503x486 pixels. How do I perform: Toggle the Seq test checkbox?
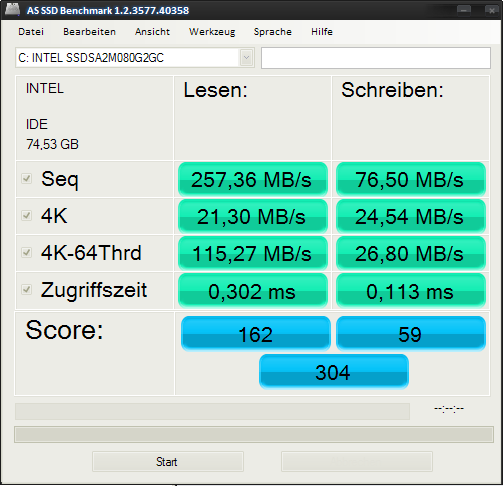[x=26, y=179]
